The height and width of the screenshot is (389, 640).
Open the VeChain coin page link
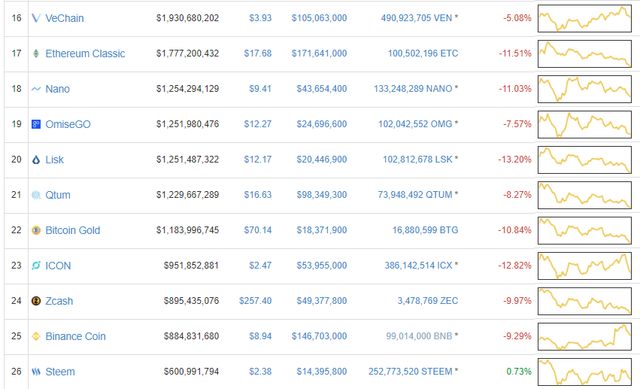[x=64, y=18]
